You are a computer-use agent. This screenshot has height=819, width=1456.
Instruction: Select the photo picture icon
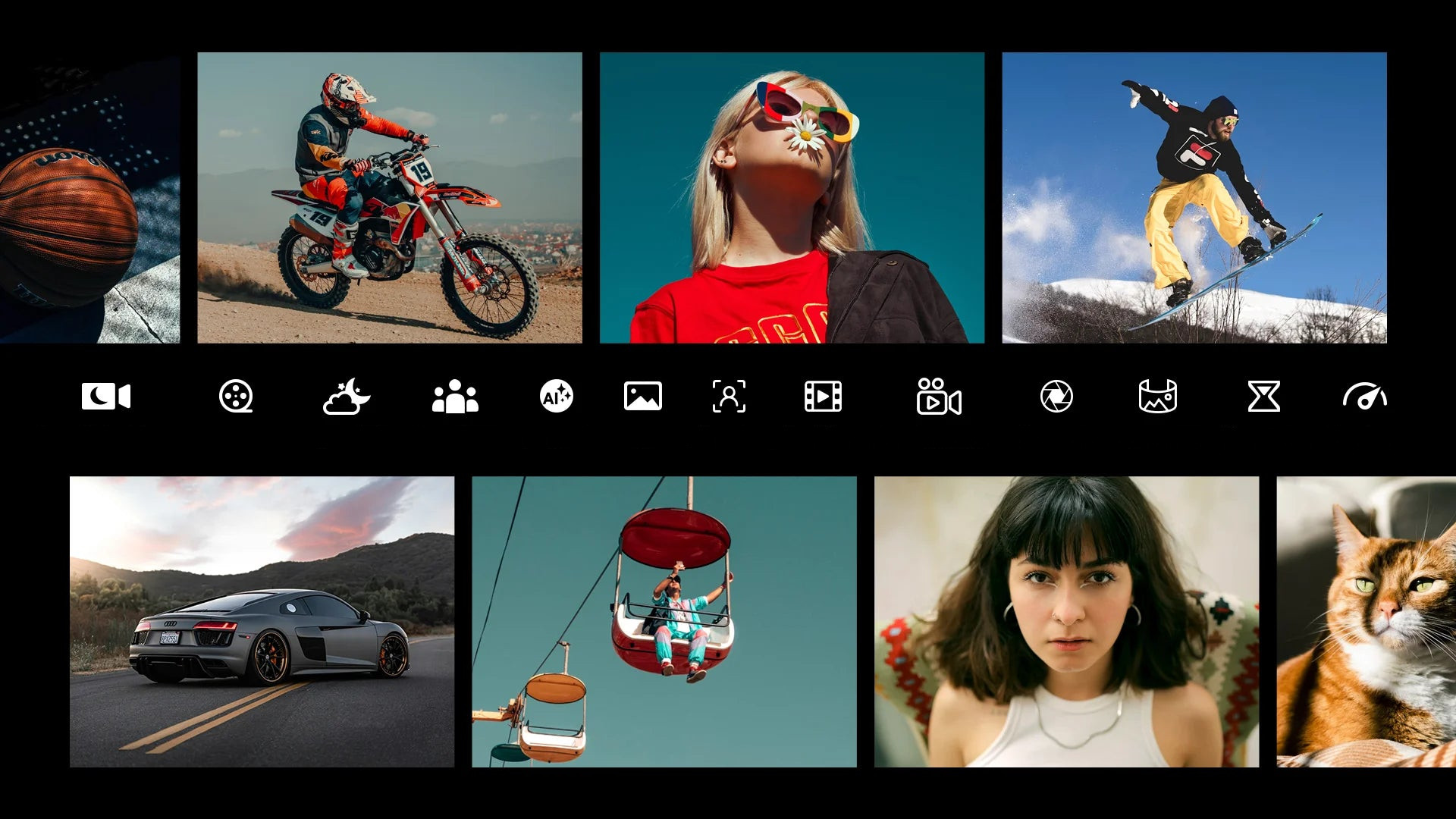click(x=642, y=396)
